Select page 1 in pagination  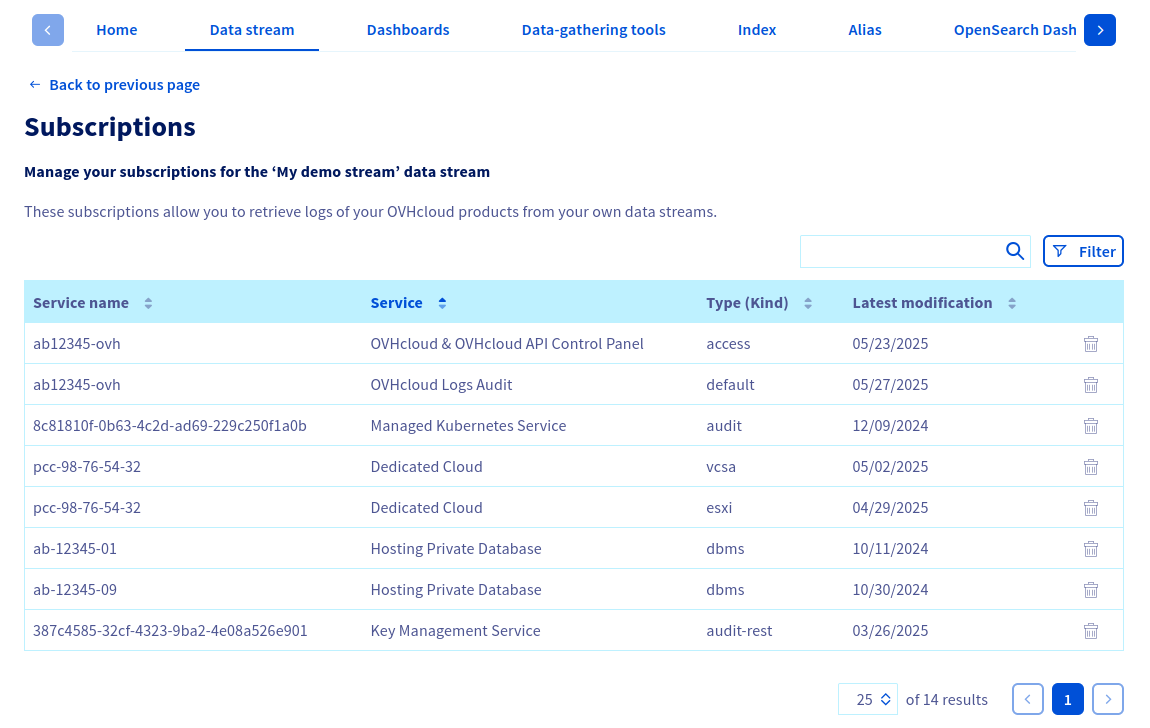click(1068, 700)
